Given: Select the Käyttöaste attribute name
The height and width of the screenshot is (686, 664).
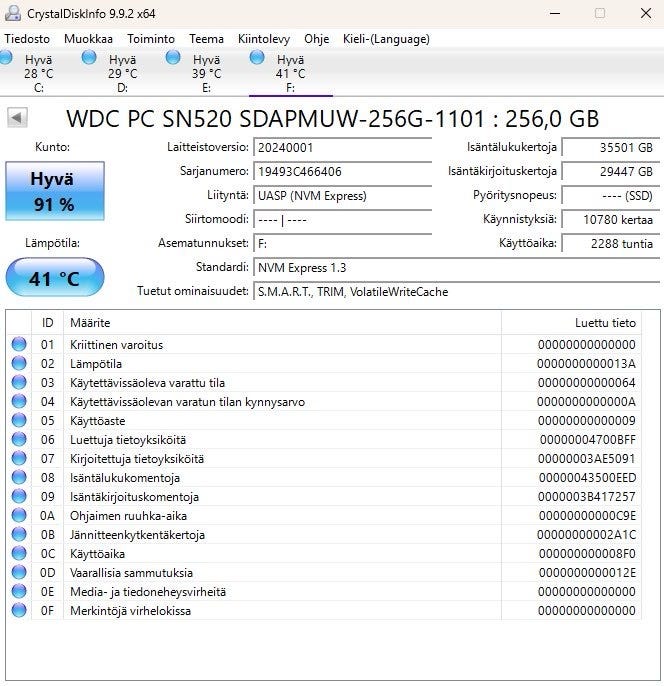Looking at the screenshot, I should click(x=98, y=421).
